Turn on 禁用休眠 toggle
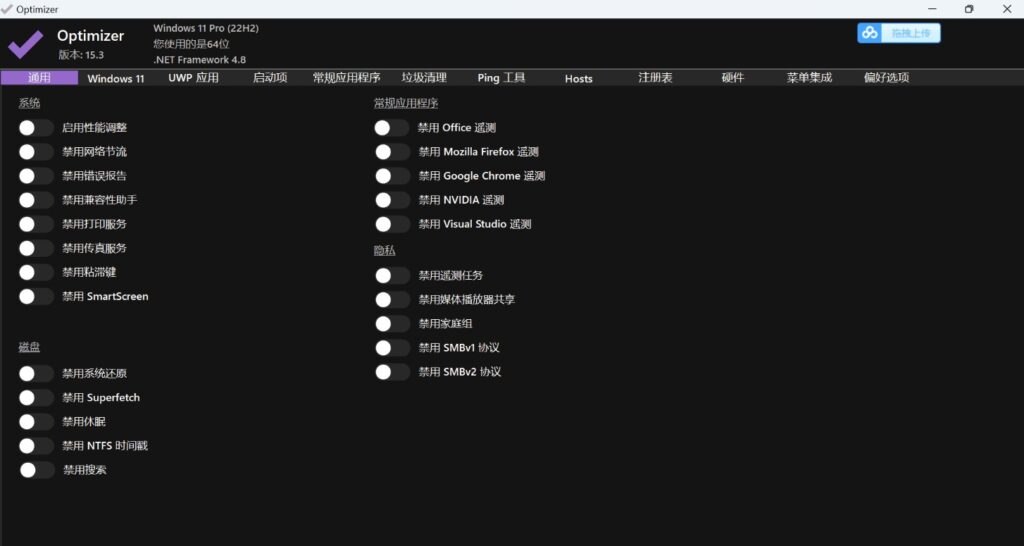 click(x=36, y=422)
